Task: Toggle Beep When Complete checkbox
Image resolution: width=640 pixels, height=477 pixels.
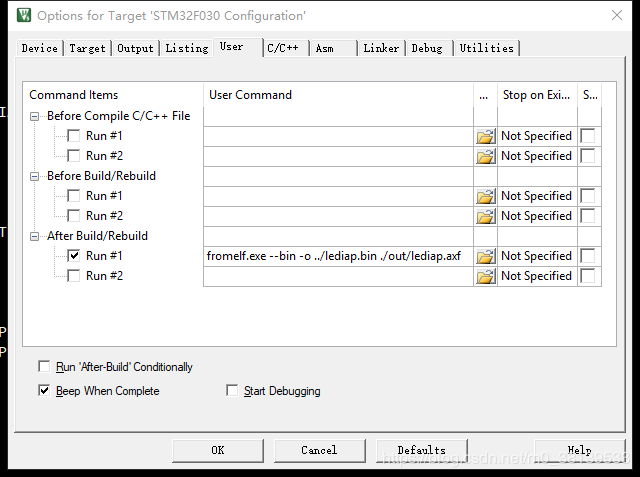Action: (x=44, y=391)
